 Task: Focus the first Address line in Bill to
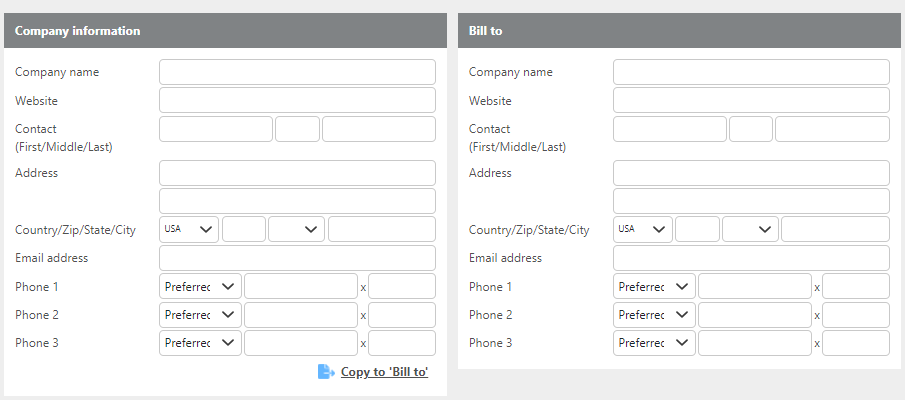pos(751,173)
